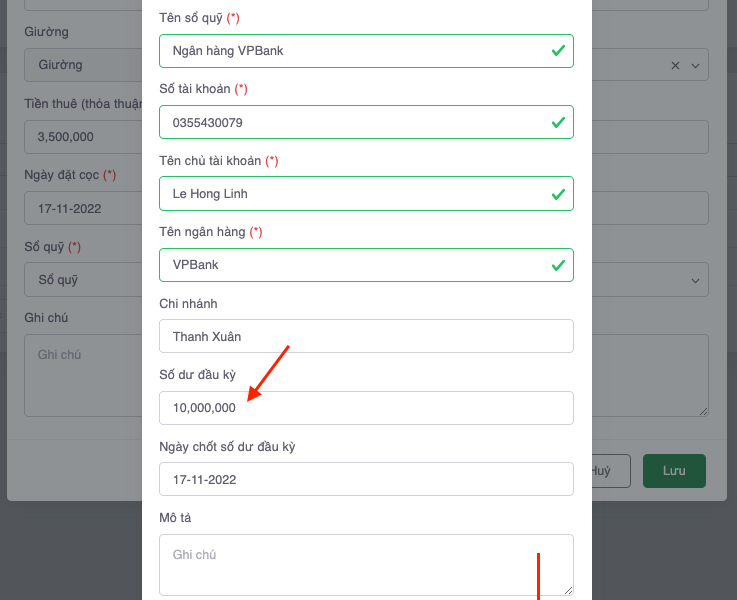This screenshot has width=737, height=600.
Task: Clear the Giường selection with the X icon
Action: coord(675,65)
